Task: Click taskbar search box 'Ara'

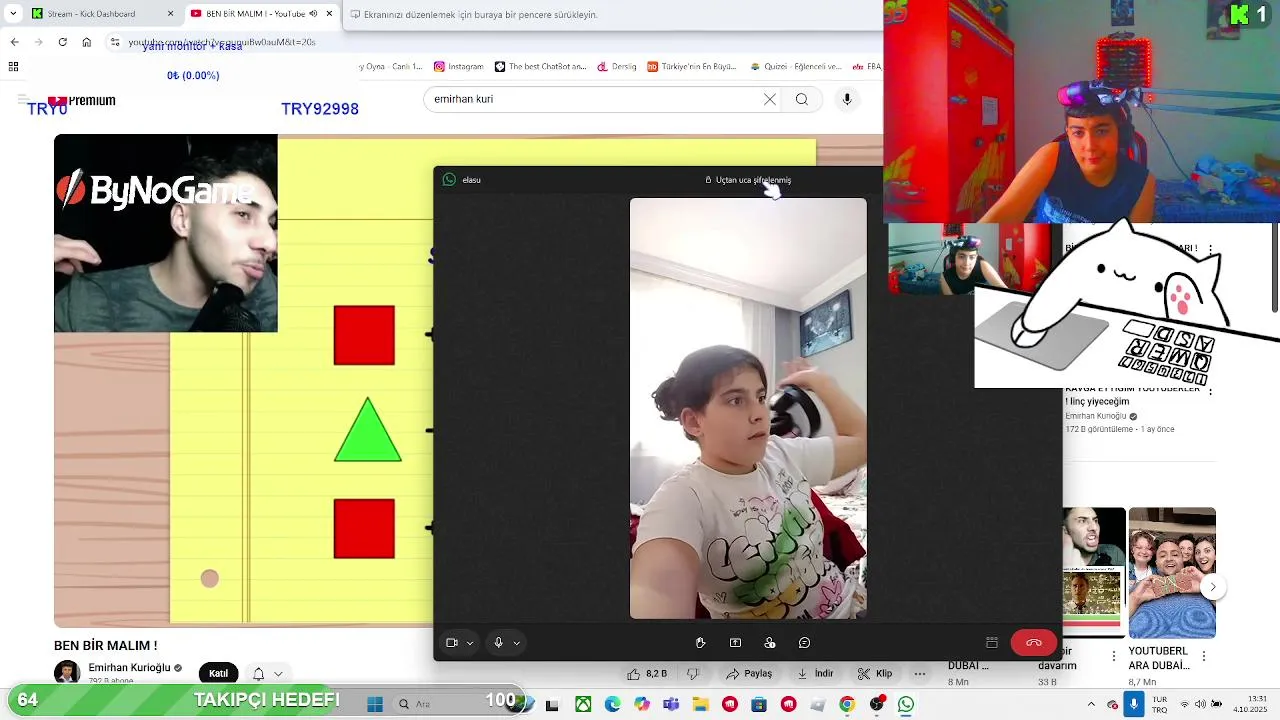Action: pos(452,704)
